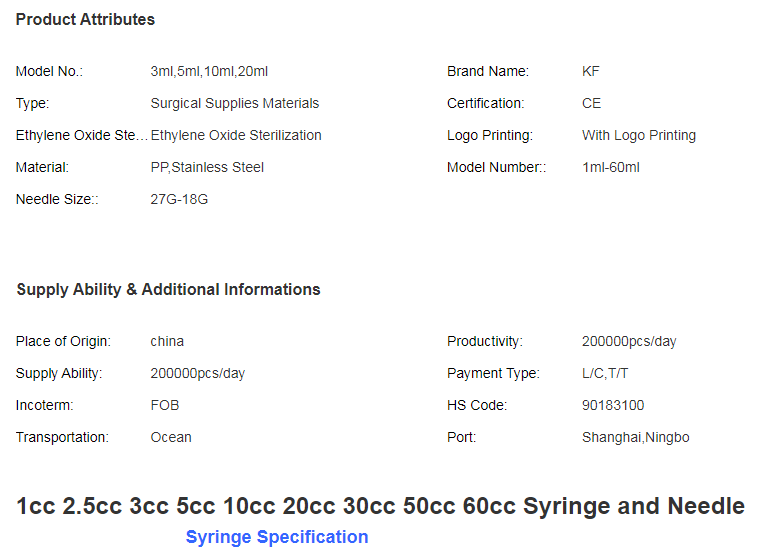Click the KF brand name value

point(590,71)
